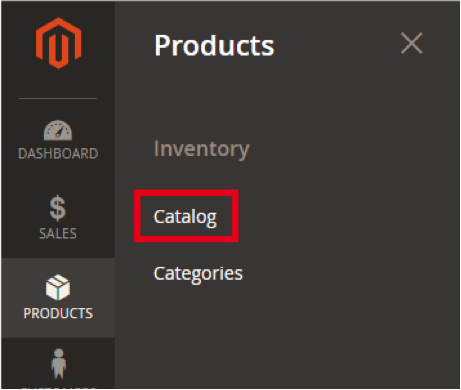Click the Products box icon in sidebar
This screenshot has width=461, height=390.
[x=58, y=287]
